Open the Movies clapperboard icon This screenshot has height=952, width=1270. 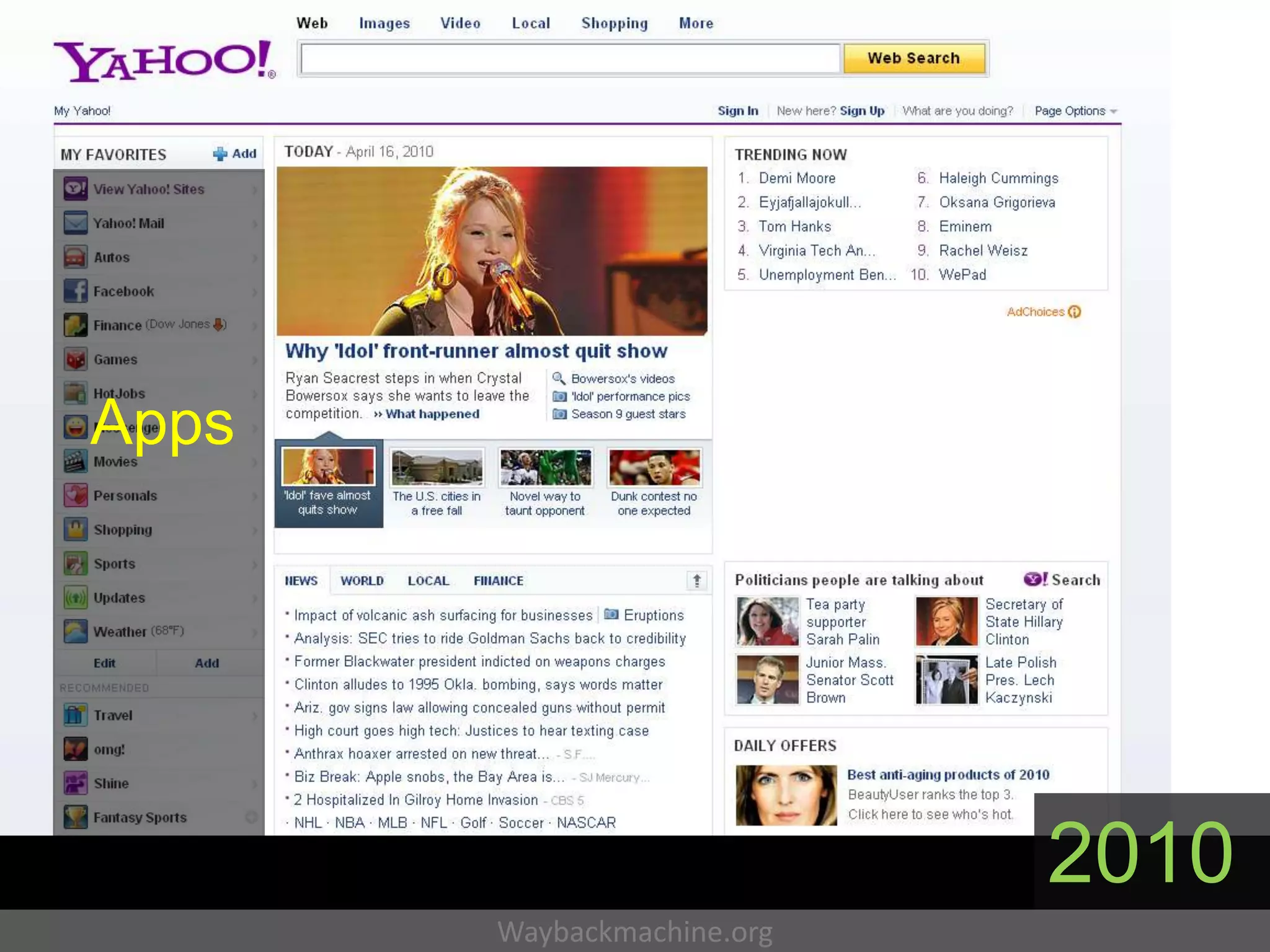point(76,462)
